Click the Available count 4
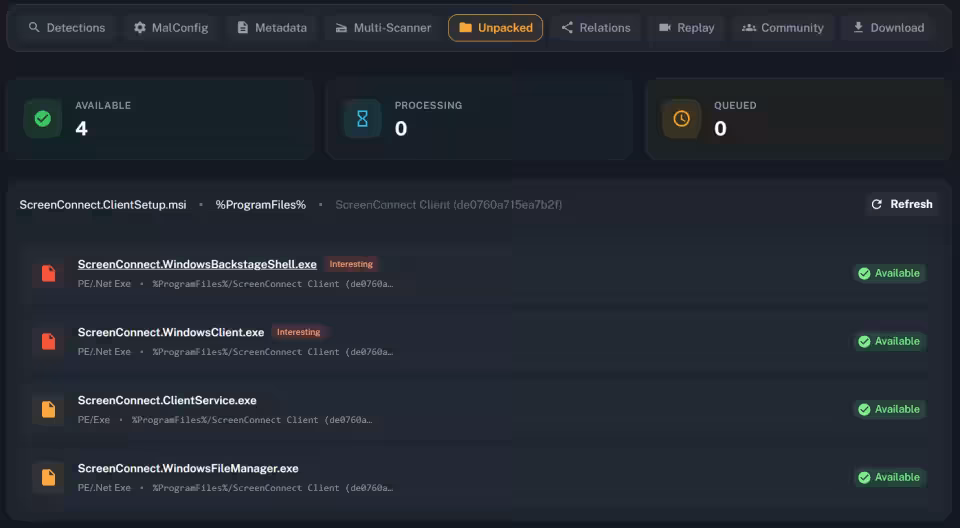Image resolution: width=960 pixels, height=528 pixels. [81, 129]
